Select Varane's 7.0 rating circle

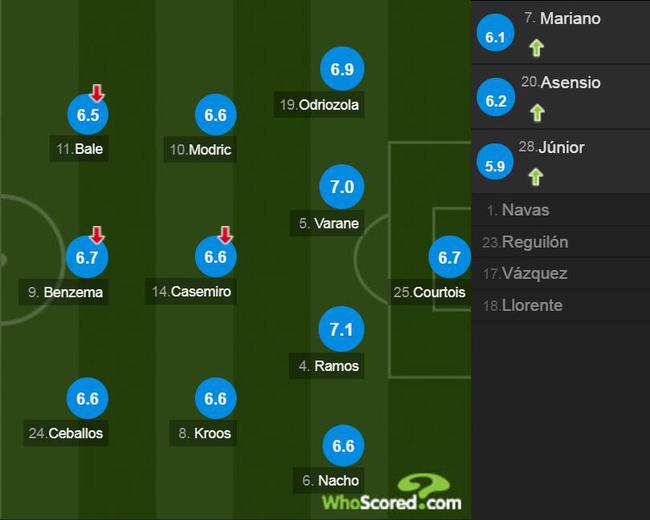(342, 187)
